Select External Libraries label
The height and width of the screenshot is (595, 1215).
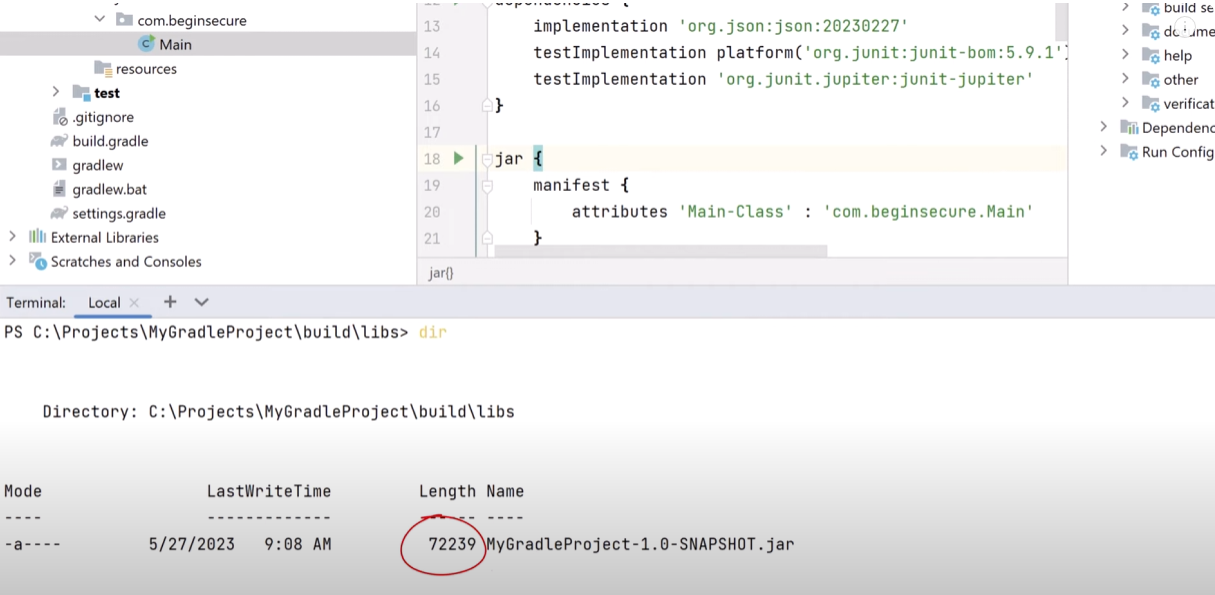click(x=105, y=237)
